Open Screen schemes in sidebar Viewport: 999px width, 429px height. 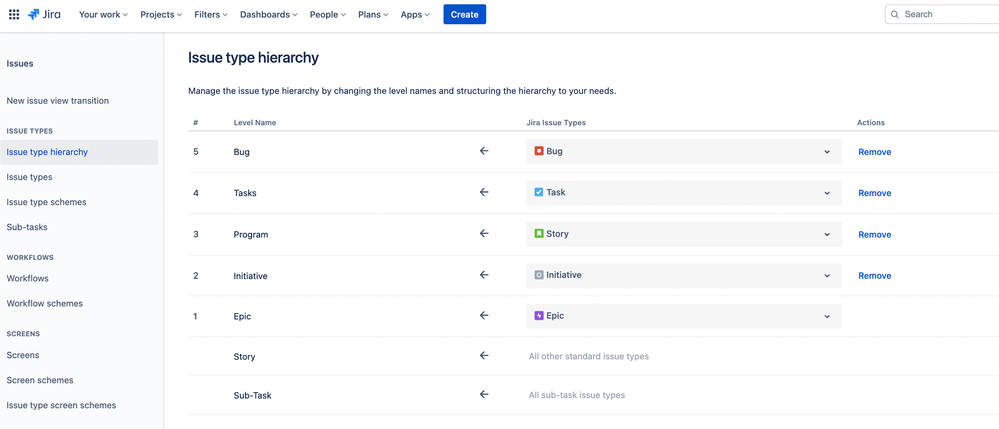point(40,380)
